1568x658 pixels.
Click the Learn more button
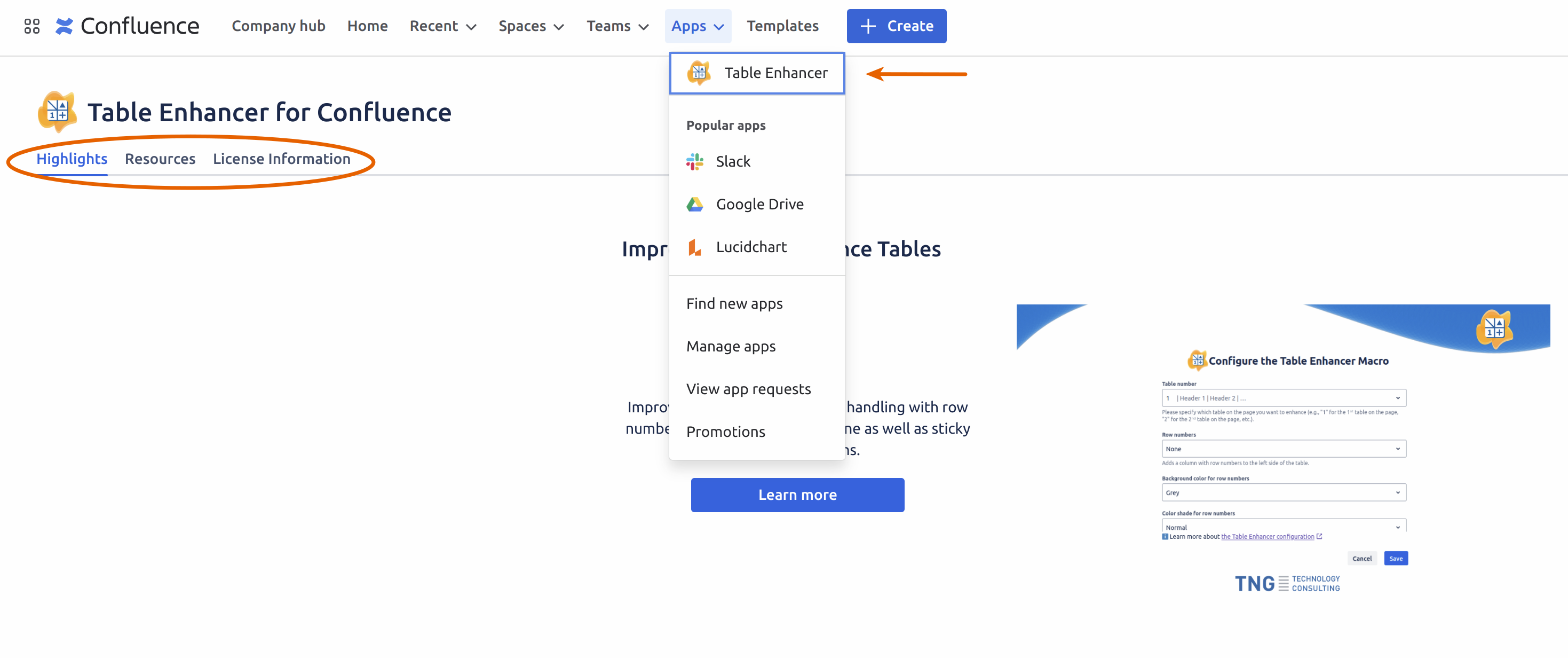click(x=798, y=494)
